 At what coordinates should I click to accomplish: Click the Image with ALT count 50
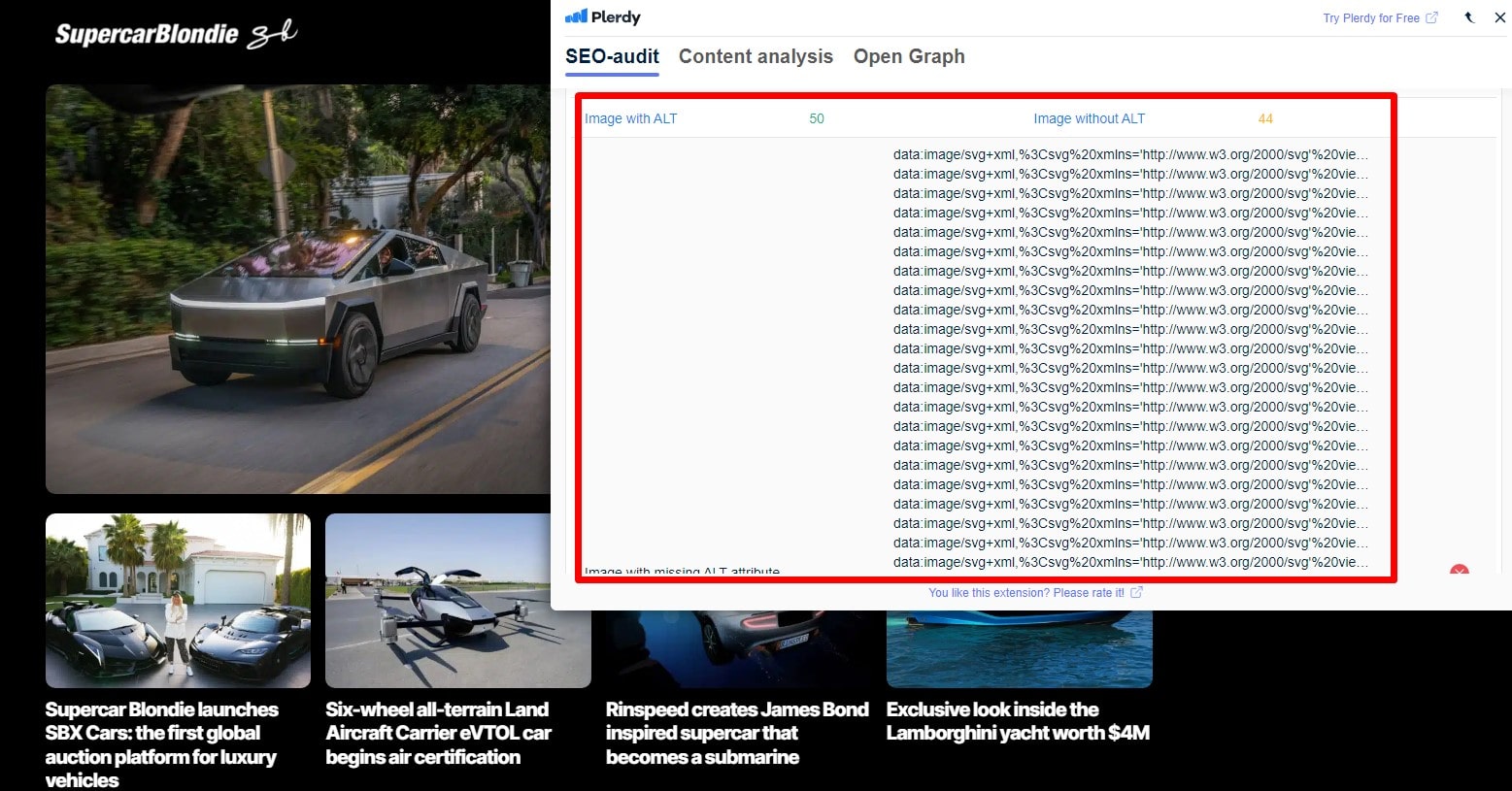(x=816, y=118)
